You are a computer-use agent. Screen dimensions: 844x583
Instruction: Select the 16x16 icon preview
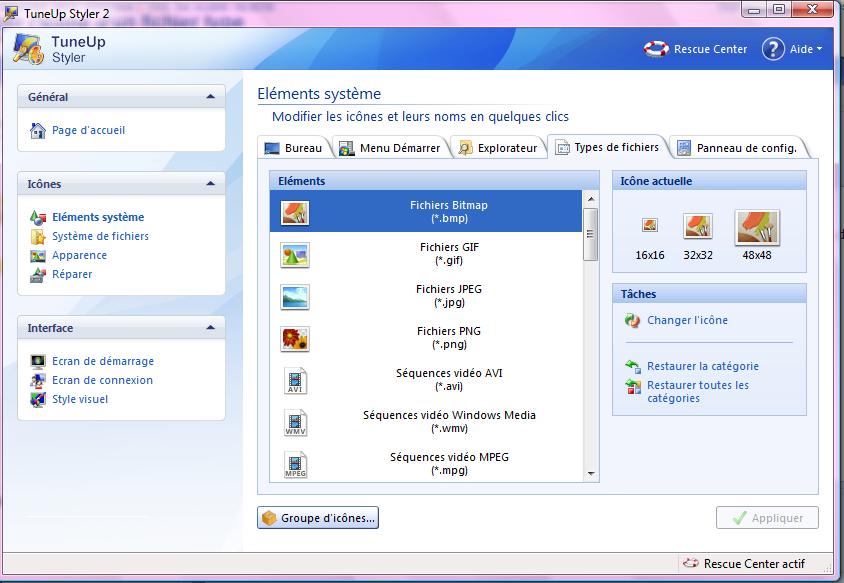[650, 224]
